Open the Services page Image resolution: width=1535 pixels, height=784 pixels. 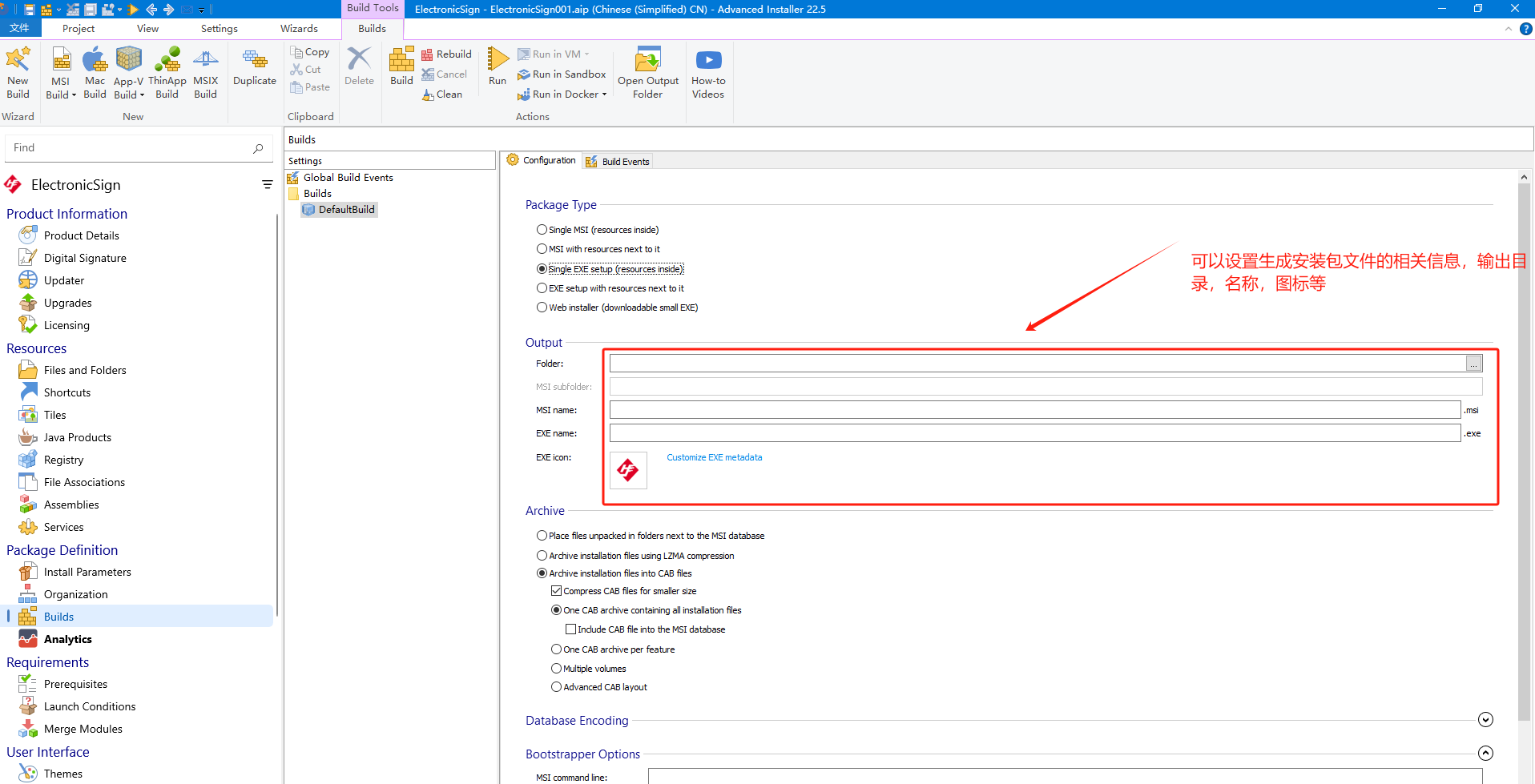[x=63, y=527]
